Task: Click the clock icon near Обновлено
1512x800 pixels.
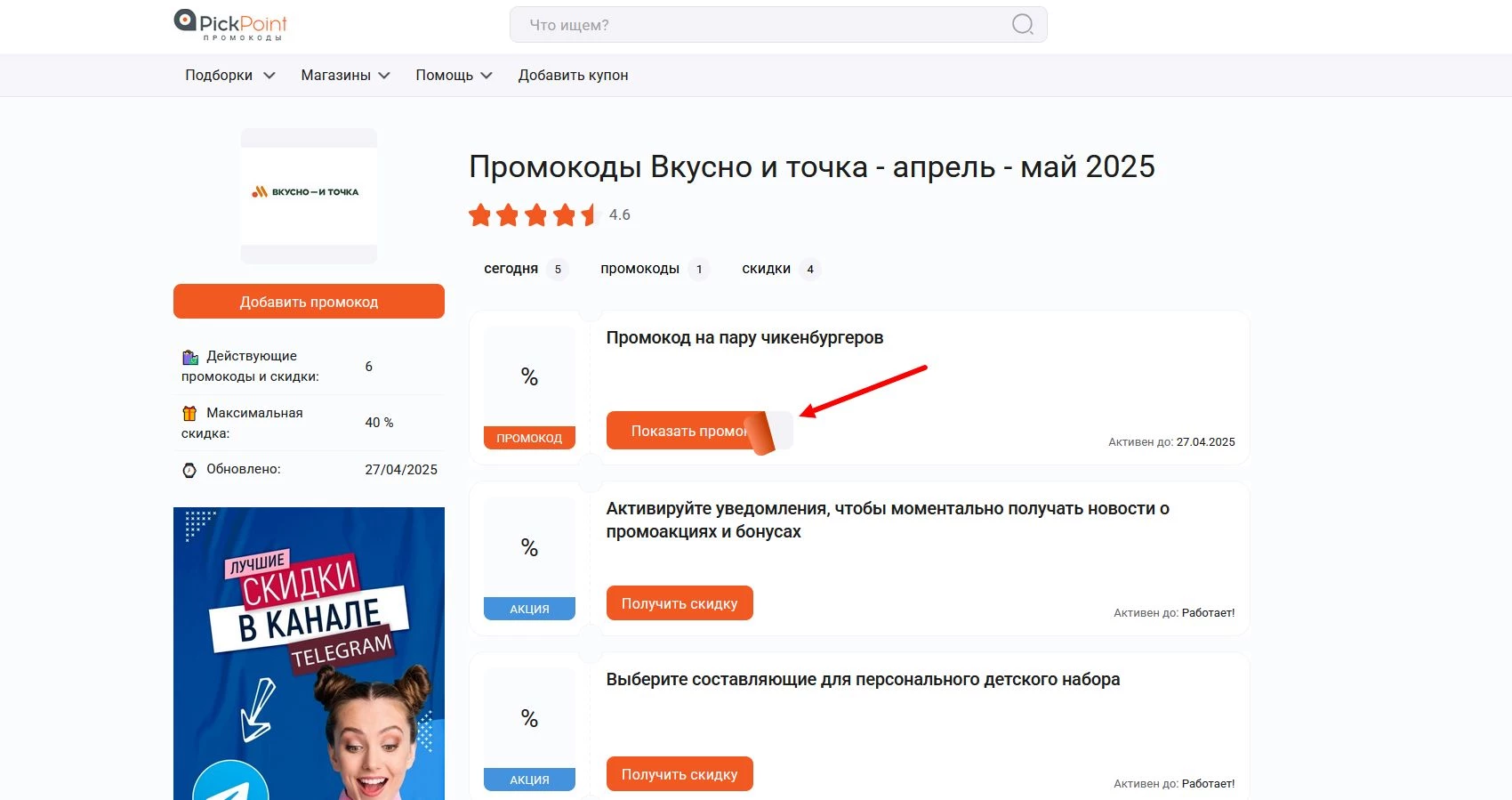Action: pos(189,470)
